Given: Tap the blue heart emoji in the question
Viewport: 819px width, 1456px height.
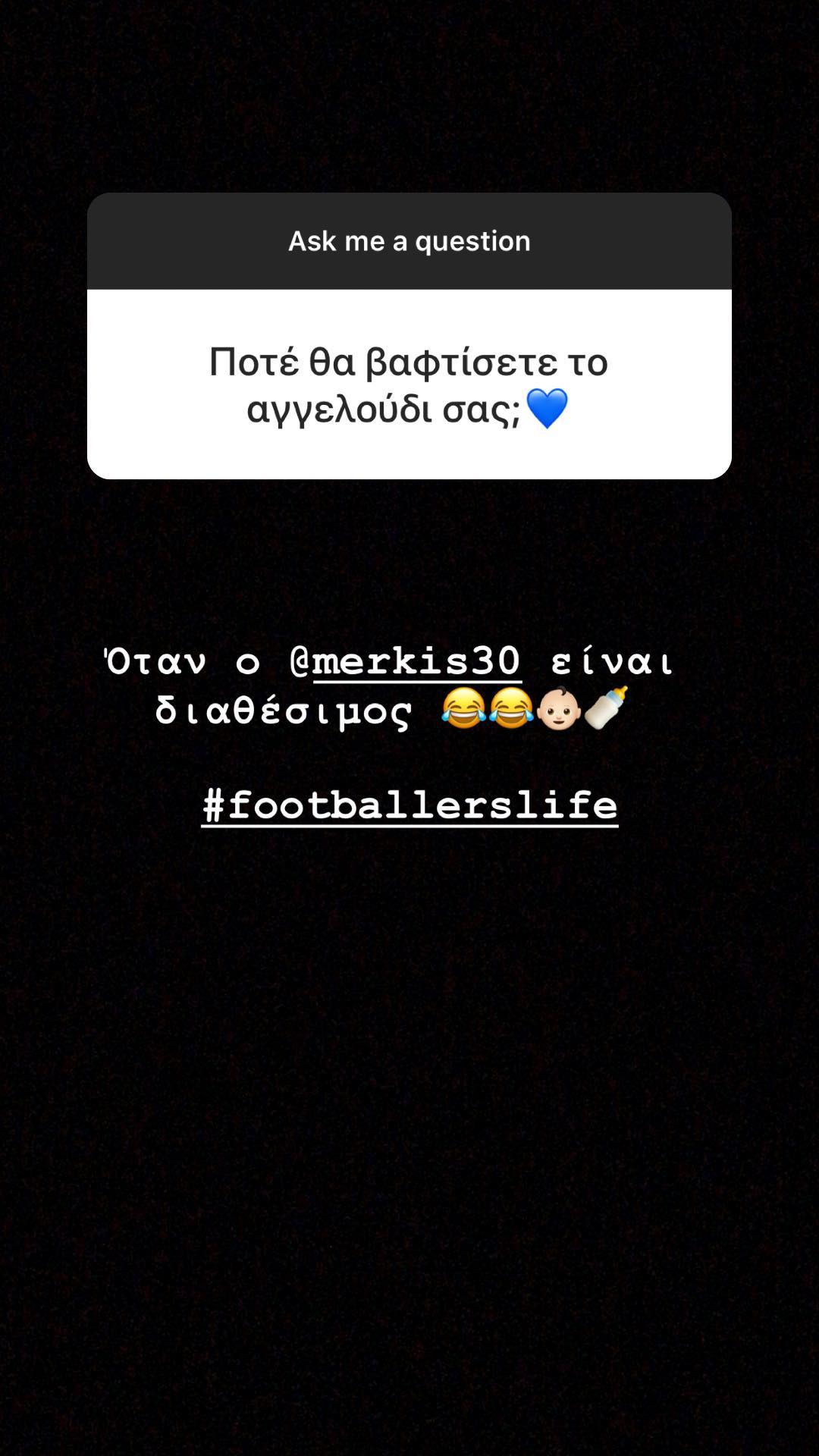Looking at the screenshot, I should coord(547,409).
